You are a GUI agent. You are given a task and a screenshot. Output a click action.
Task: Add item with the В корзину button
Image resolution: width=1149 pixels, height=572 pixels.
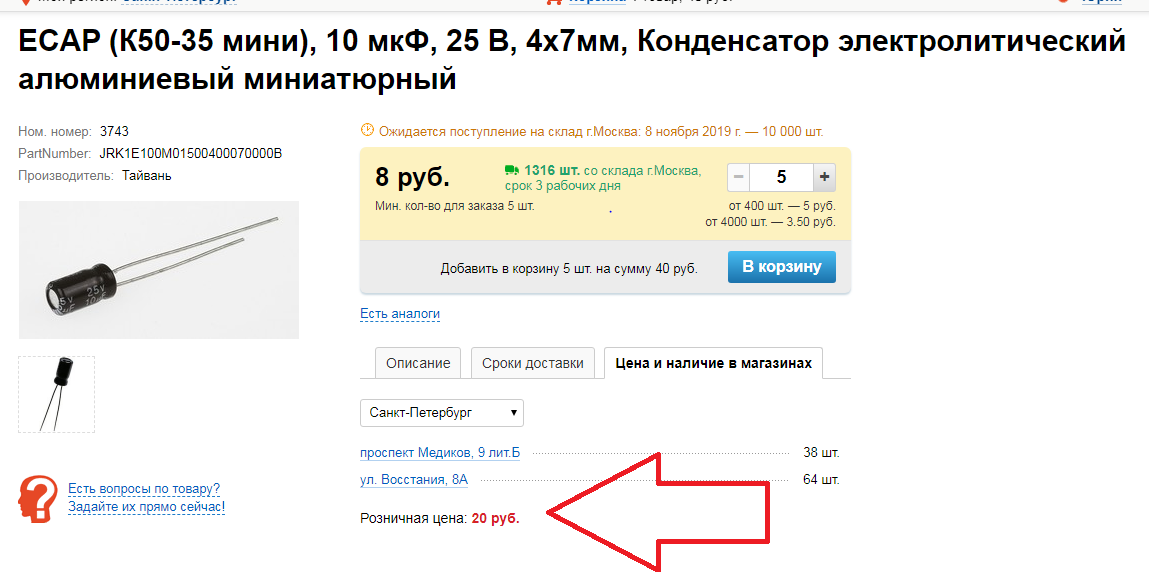coord(781,267)
